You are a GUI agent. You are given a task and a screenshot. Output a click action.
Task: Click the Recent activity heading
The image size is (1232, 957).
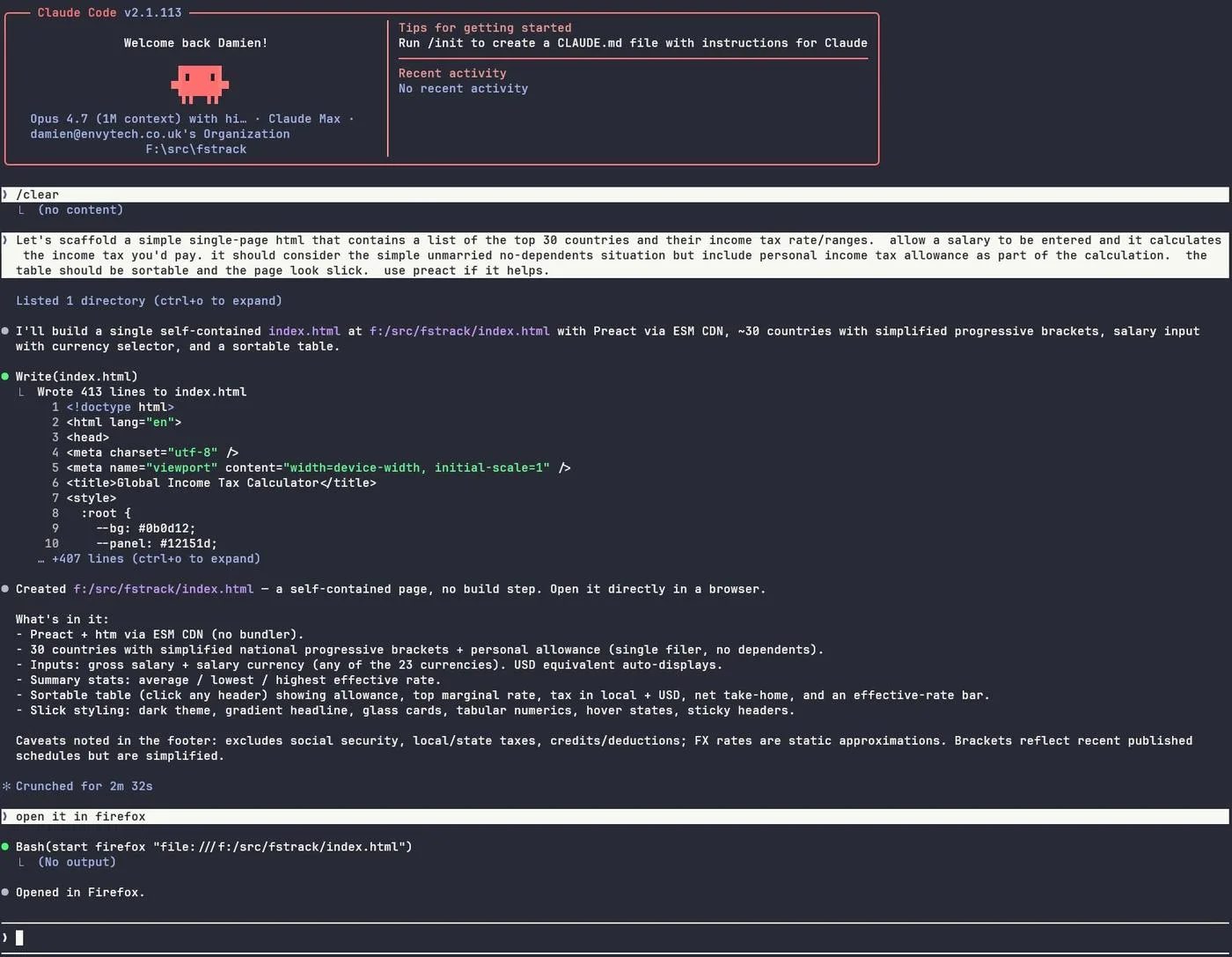tap(452, 73)
